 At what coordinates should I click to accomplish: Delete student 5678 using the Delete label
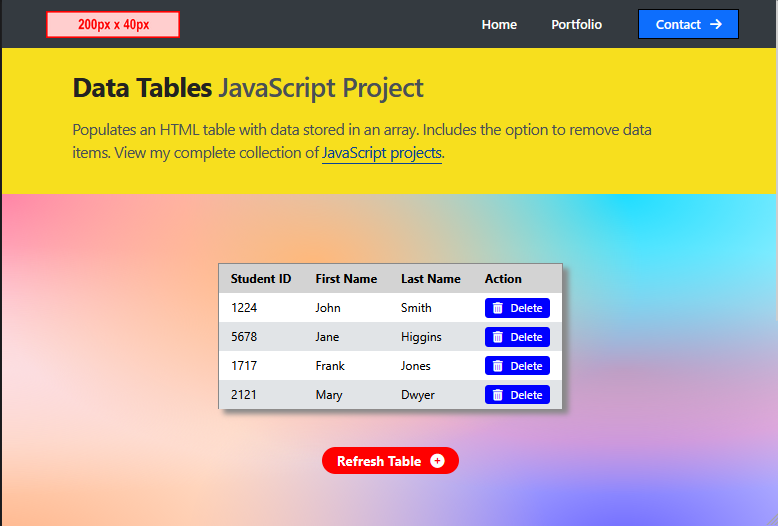pos(526,337)
